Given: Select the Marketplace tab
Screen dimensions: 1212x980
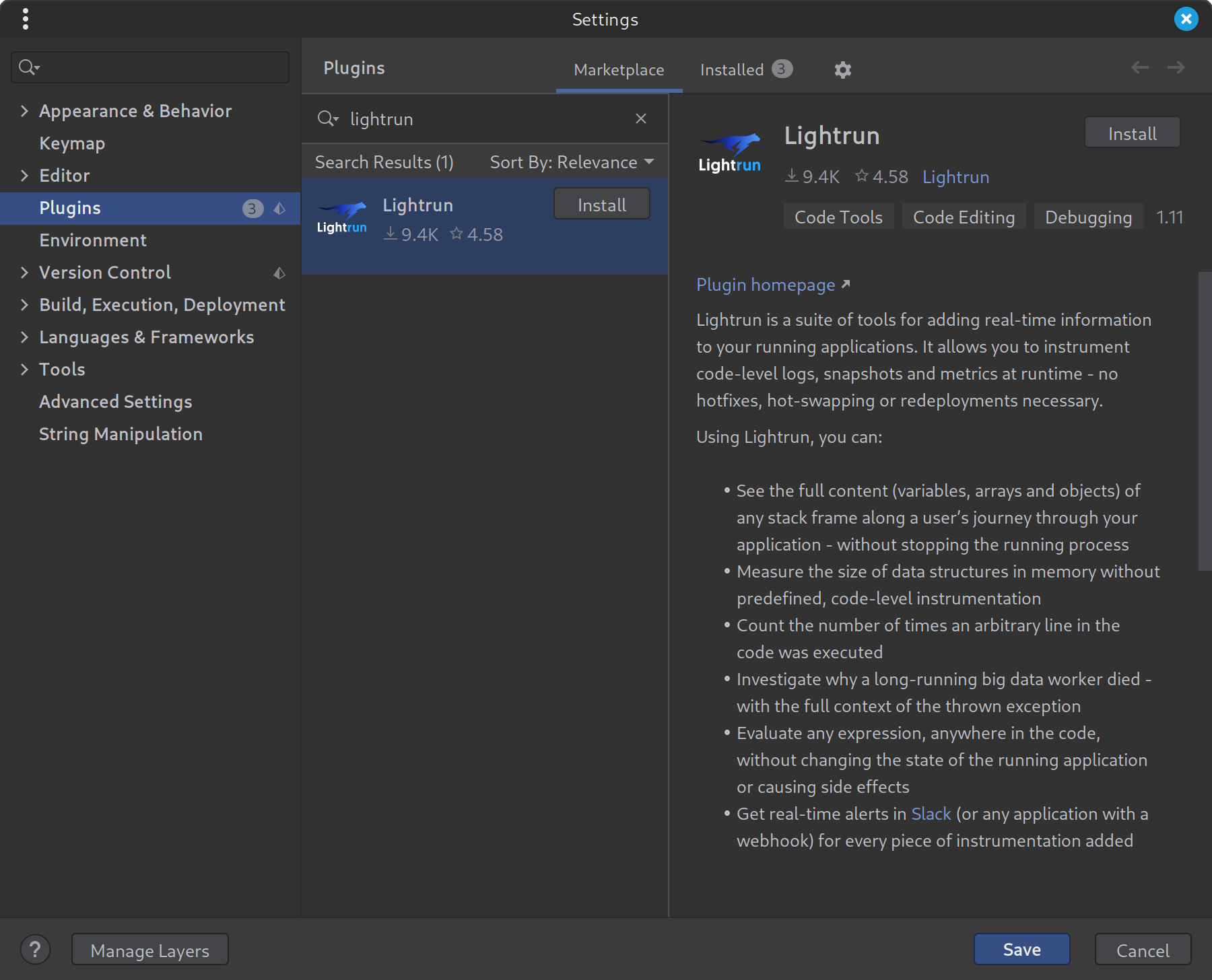Looking at the screenshot, I should click(619, 70).
